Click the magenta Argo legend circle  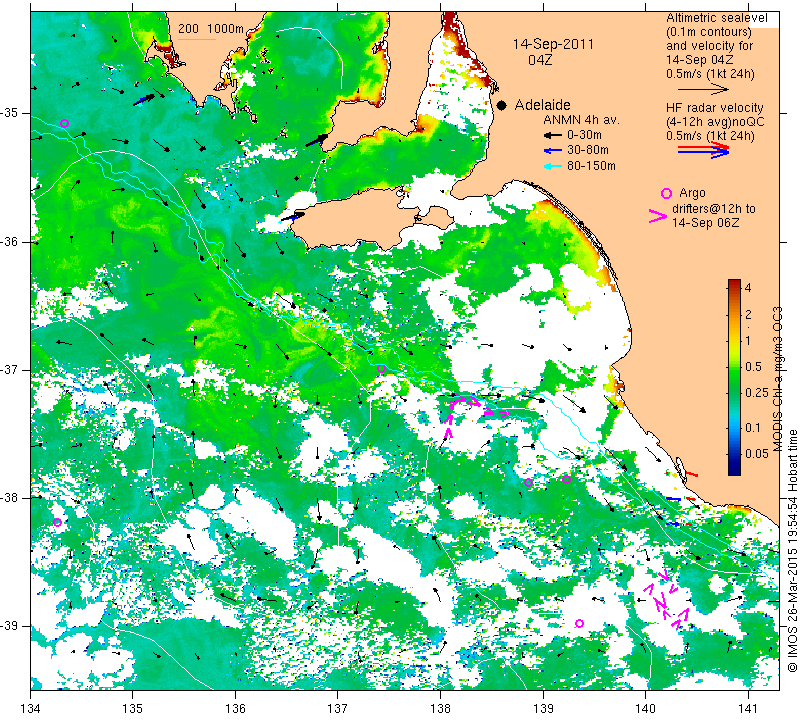pos(666,193)
